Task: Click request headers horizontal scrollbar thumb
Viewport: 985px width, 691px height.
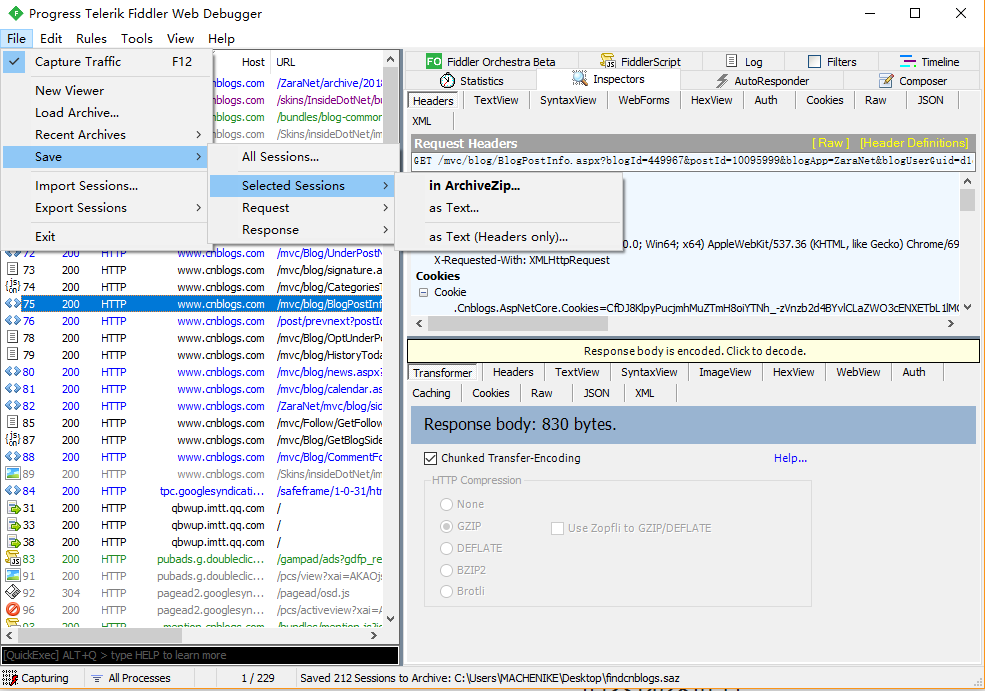Action: (x=518, y=324)
